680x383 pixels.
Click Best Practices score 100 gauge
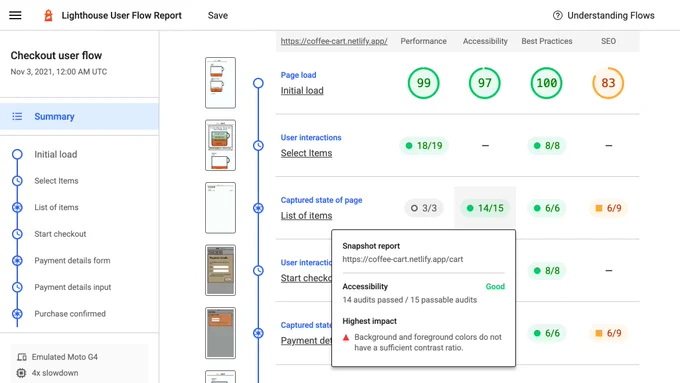click(x=546, y=83)
